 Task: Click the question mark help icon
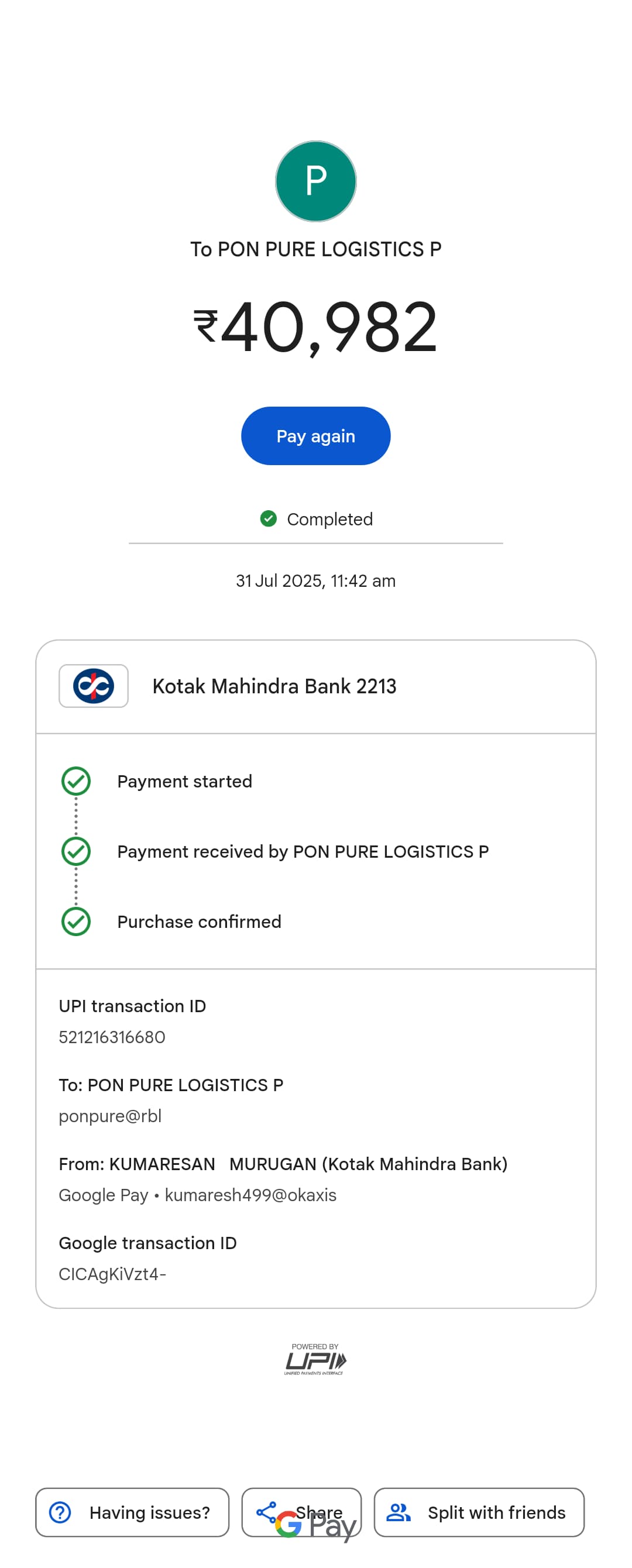pos(60,1512)
